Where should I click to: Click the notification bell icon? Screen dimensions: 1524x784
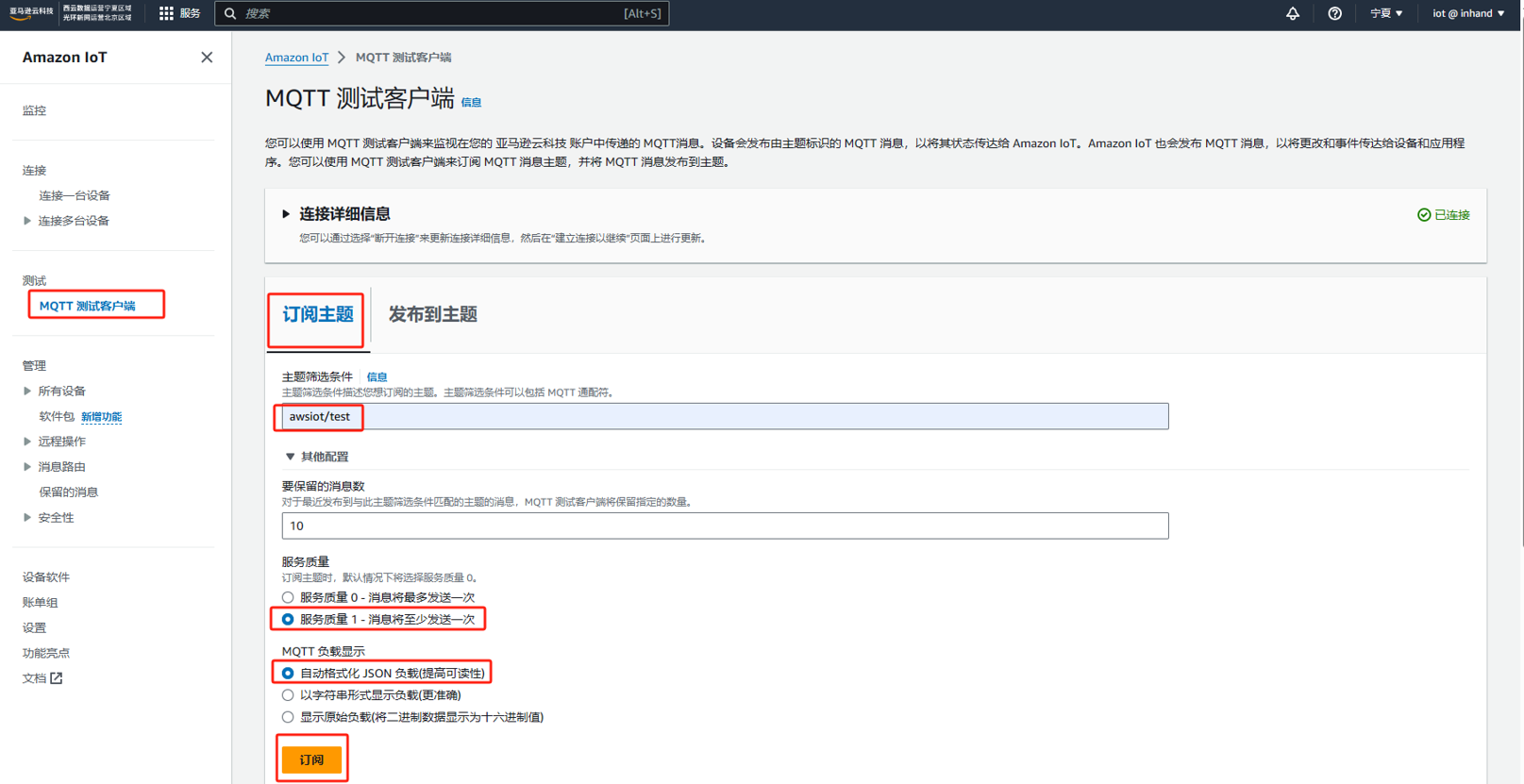1293,13
